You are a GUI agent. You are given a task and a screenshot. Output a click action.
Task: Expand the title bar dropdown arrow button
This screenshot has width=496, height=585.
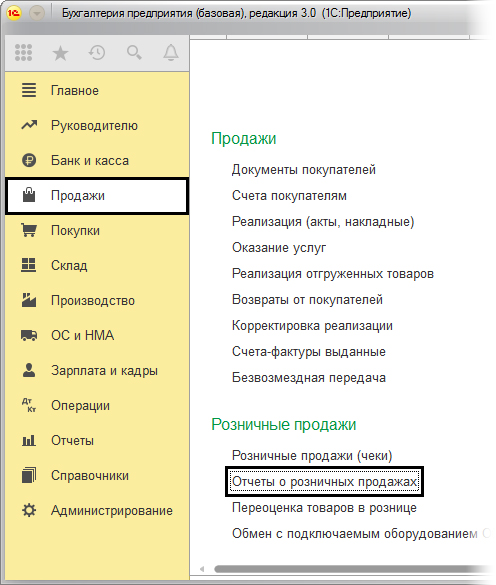[x=37, y=13]
